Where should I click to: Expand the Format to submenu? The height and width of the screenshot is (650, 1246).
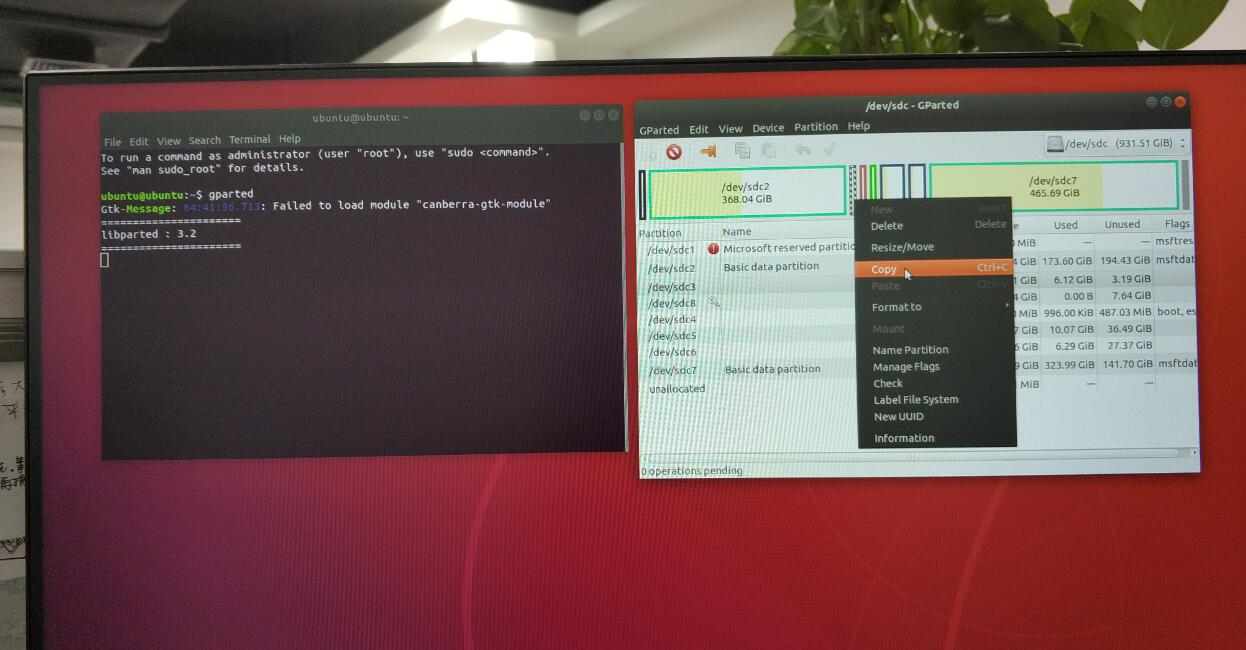(x=935, y=307)
